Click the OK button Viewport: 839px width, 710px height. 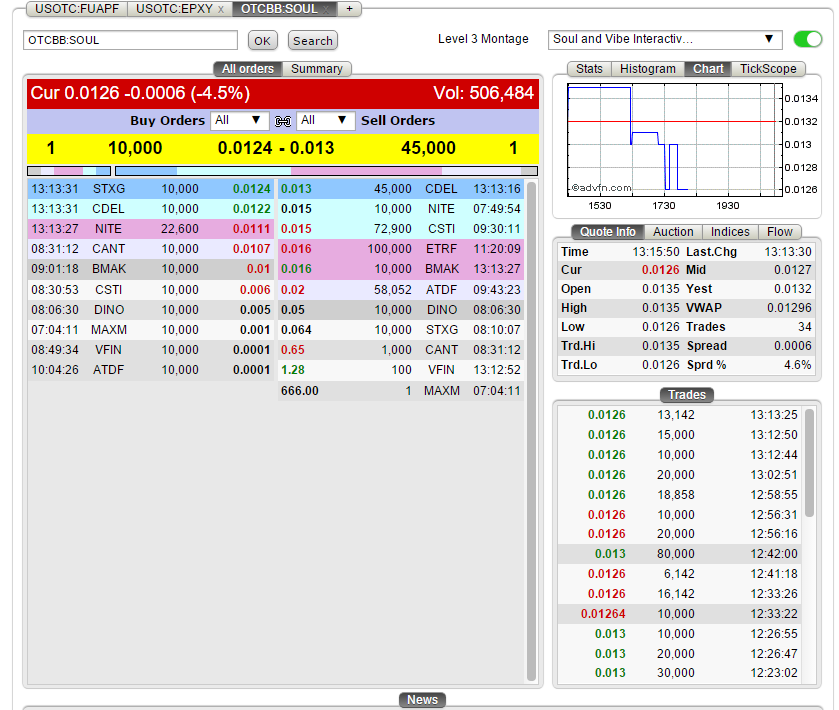[262, 41]
